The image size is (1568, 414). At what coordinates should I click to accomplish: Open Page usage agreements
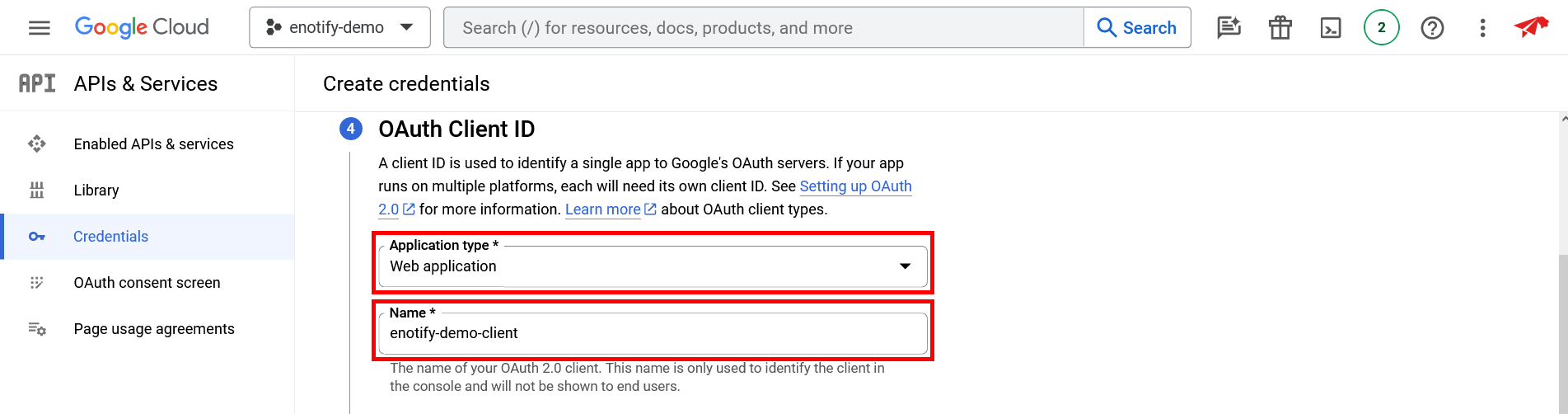pyautogui.click(x=154, y=329)
